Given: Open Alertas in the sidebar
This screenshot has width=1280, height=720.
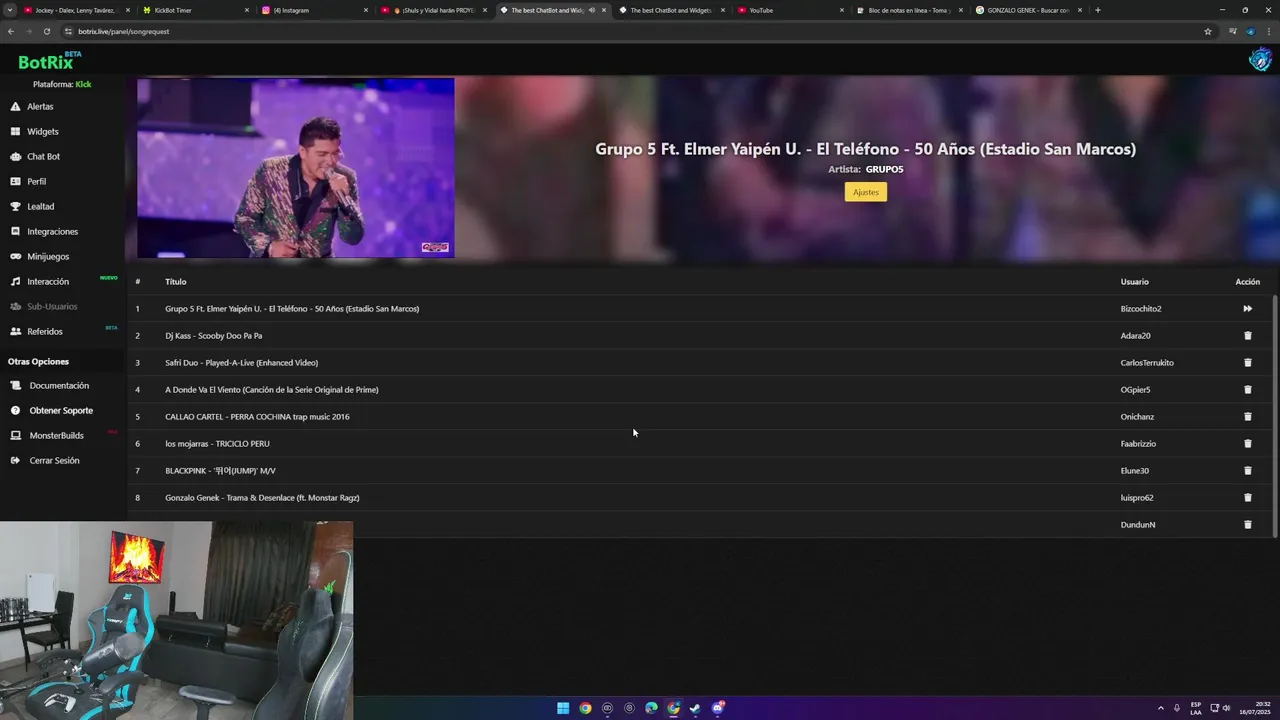Looking at the screenshot, I should pyautogui.click(x=40, y=106).
